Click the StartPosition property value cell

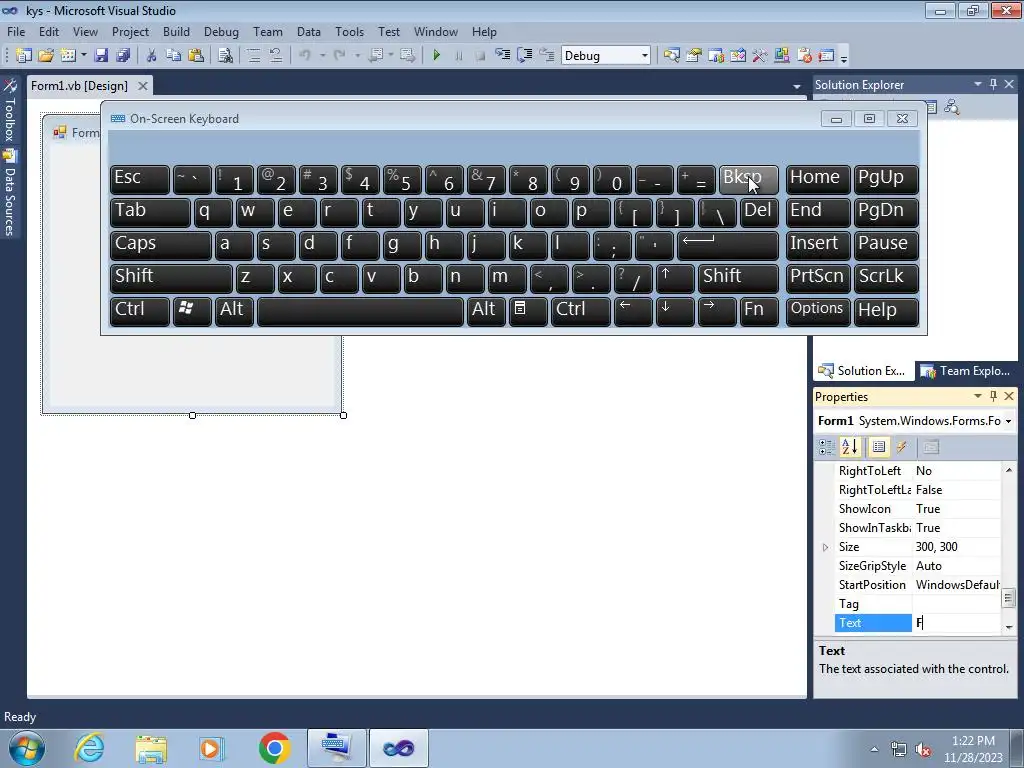[956, 585]
